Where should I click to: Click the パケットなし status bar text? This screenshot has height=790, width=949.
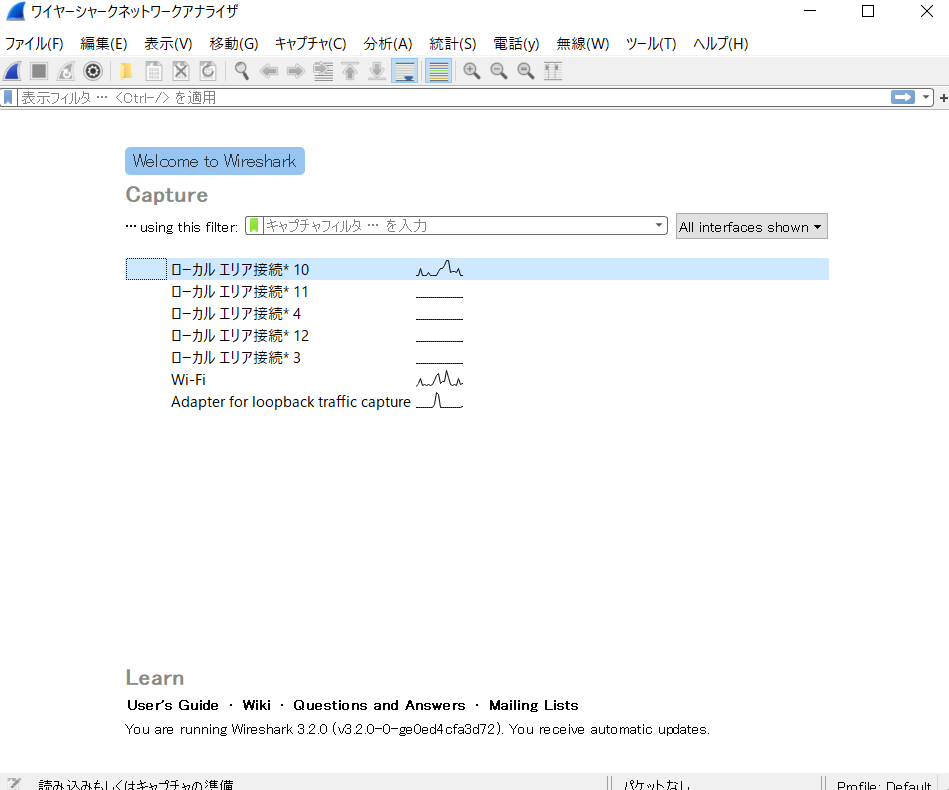pyautogui.click(x=657, y=785)
